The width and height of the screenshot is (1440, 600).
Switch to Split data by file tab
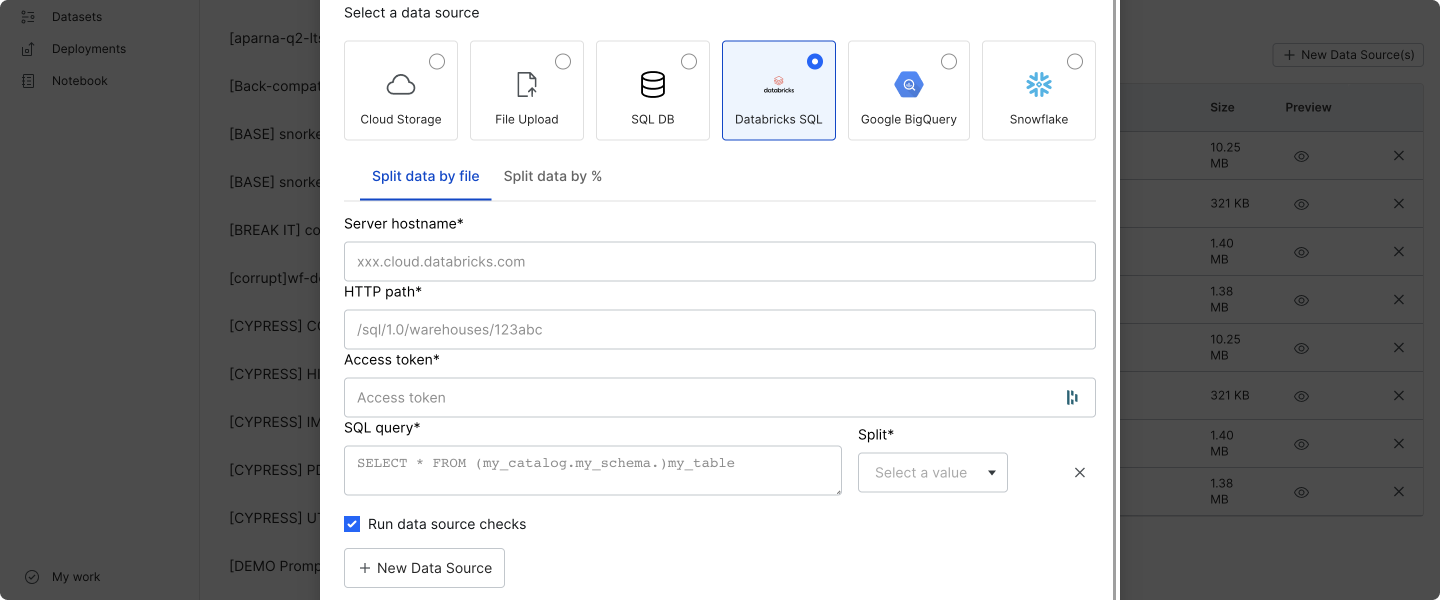(x=426, y=177)
